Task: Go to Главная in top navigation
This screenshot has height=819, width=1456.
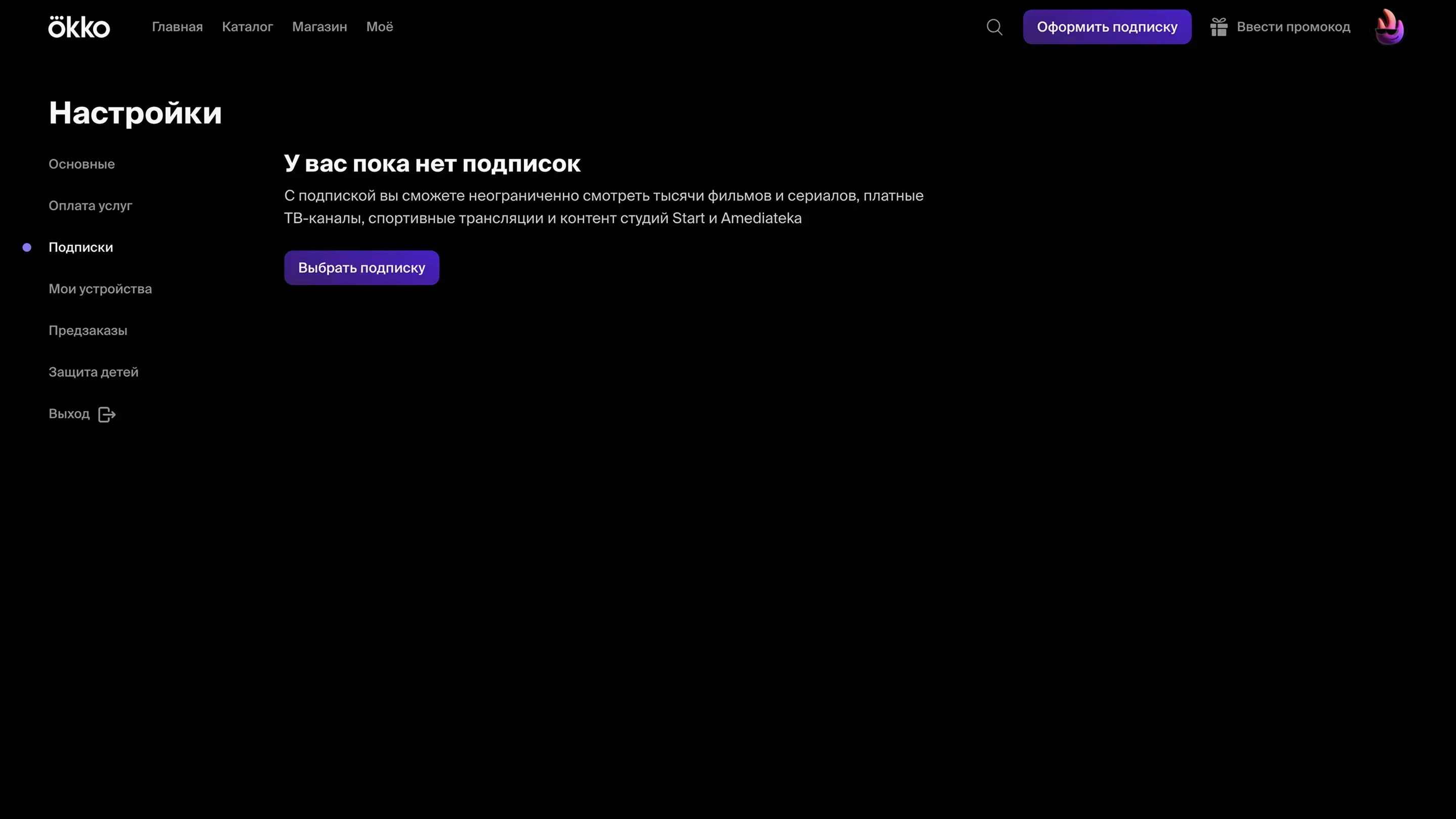Action: point(177,27)
